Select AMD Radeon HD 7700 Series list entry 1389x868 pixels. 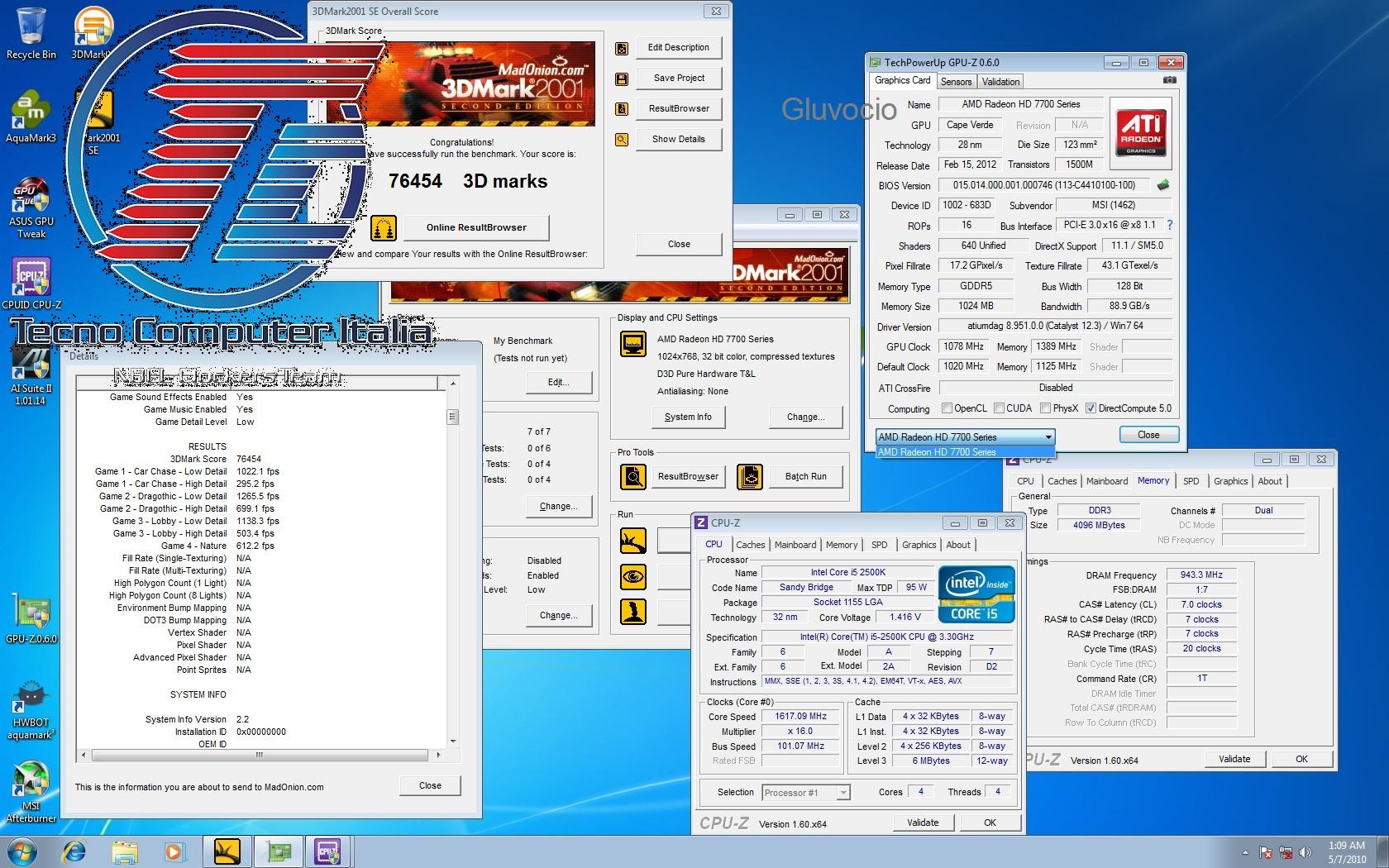coord(965,452)
